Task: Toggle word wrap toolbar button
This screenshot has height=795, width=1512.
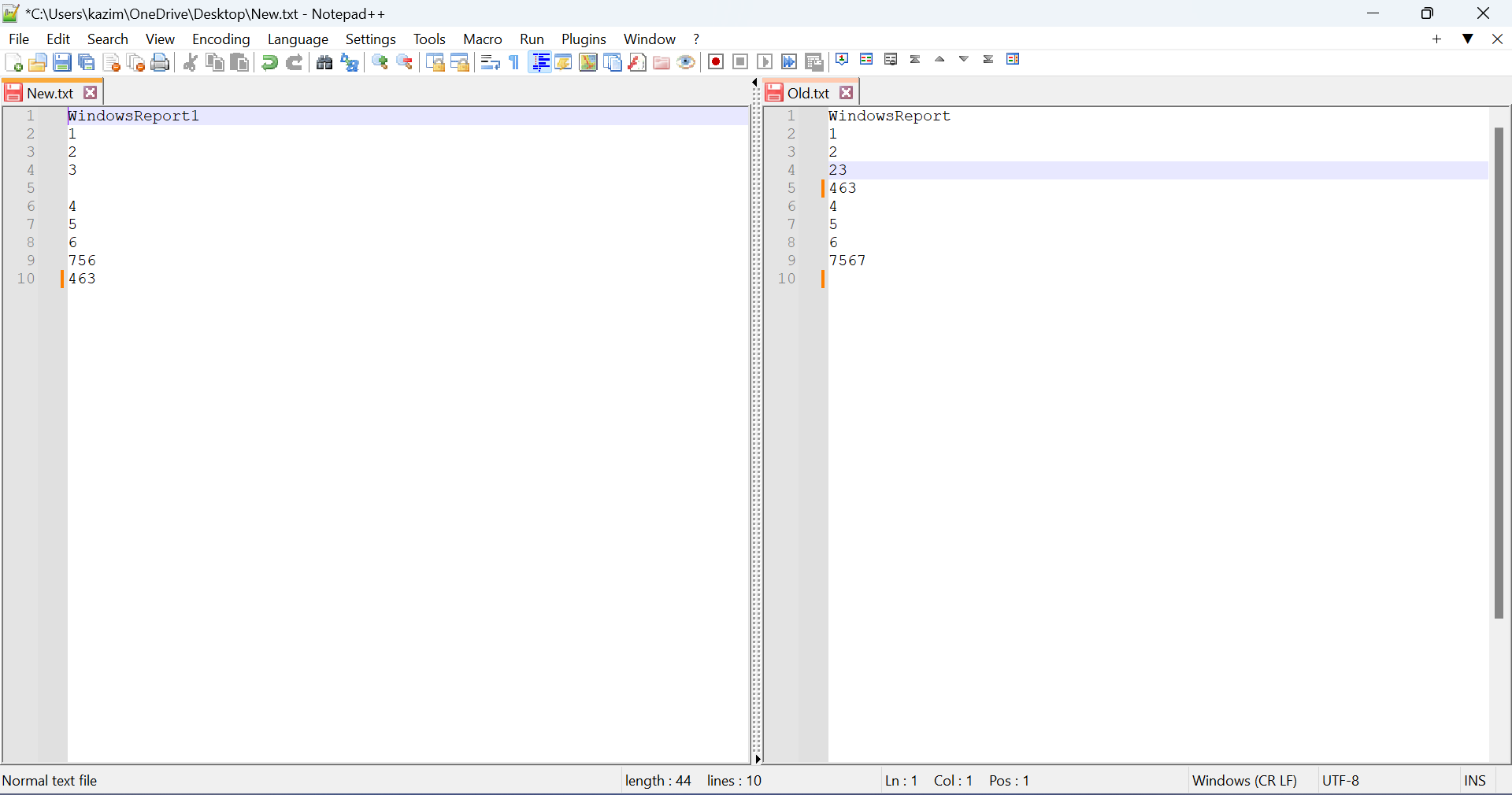Action: coord(490,63)
